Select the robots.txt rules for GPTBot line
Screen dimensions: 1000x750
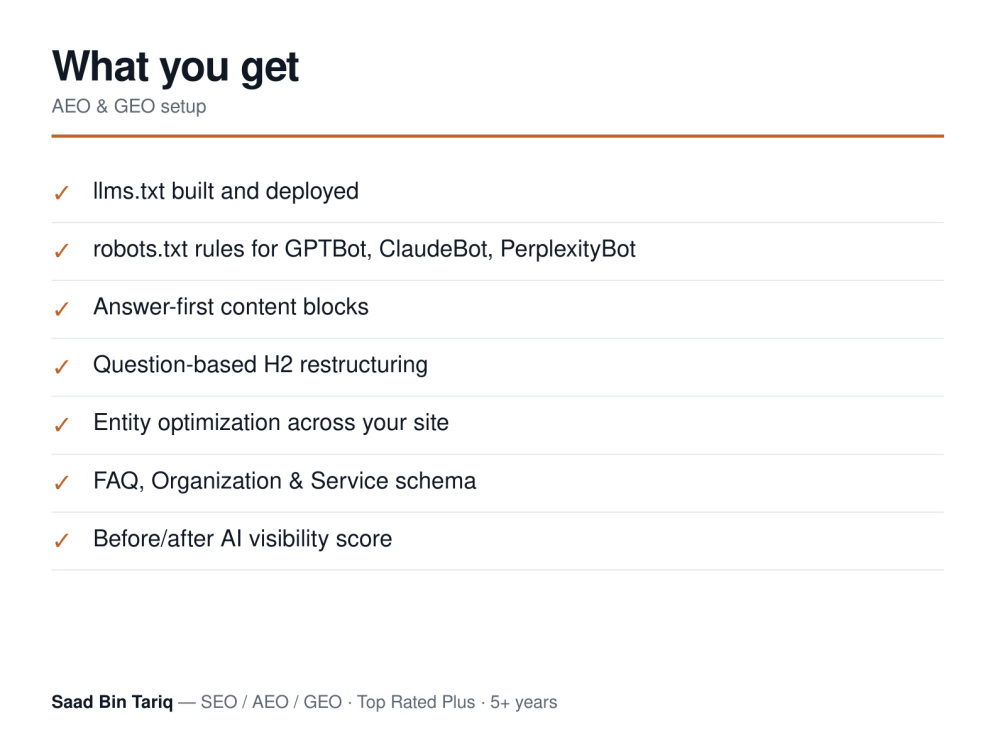point(364,249)
